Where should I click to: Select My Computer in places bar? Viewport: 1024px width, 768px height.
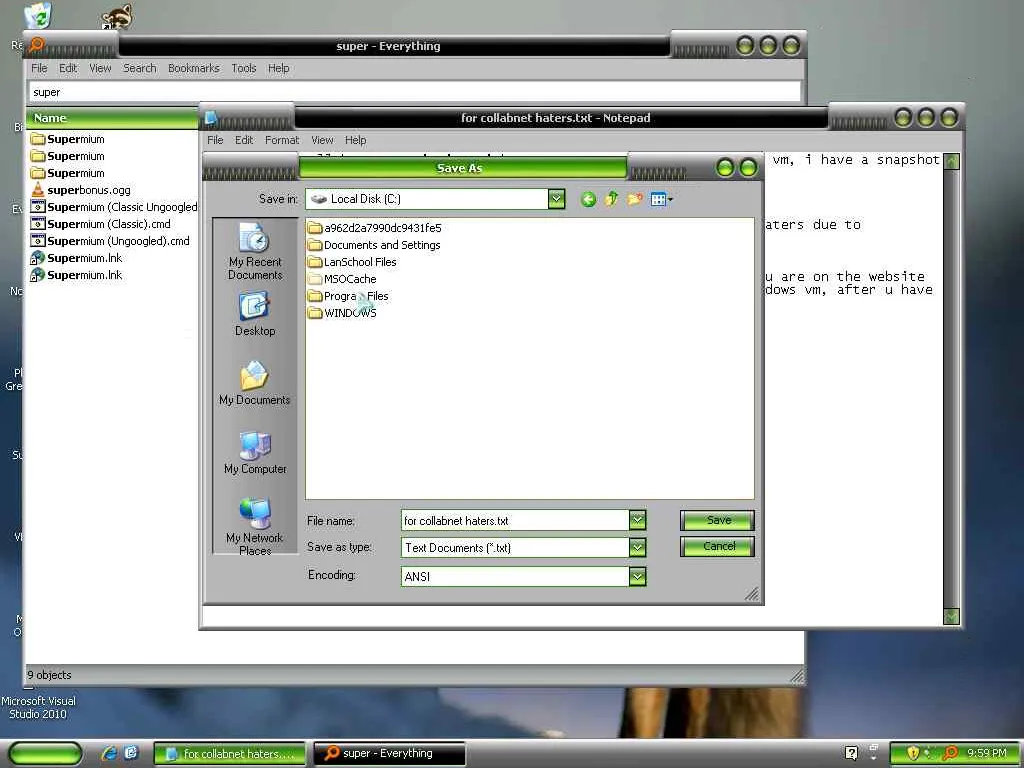(255, 453)
